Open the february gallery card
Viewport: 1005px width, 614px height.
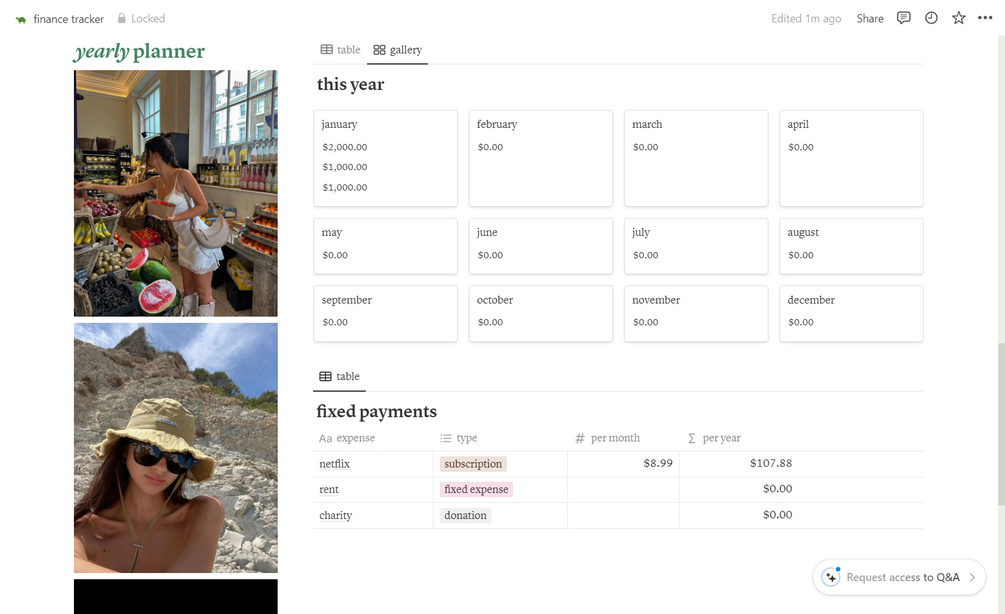(540, 158)
